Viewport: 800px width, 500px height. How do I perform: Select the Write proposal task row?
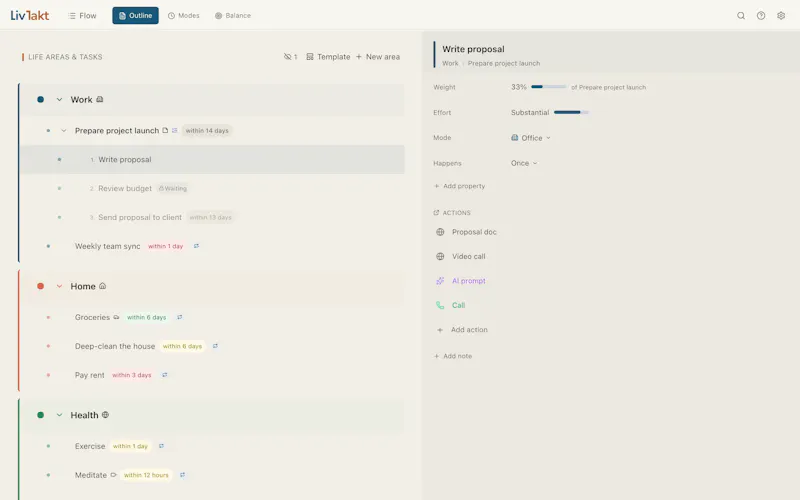pyautogui.click(x=212, y=160)
